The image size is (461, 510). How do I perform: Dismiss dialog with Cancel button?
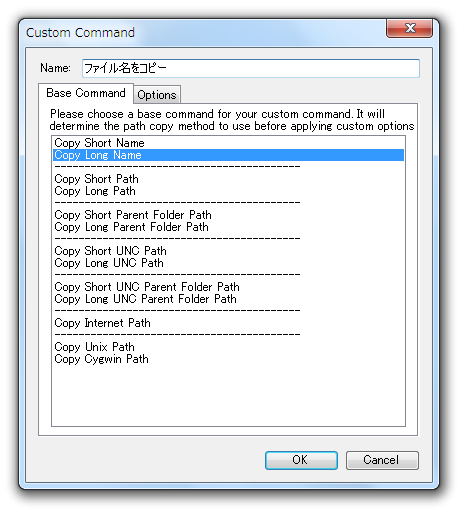click(x=382, y=460)
